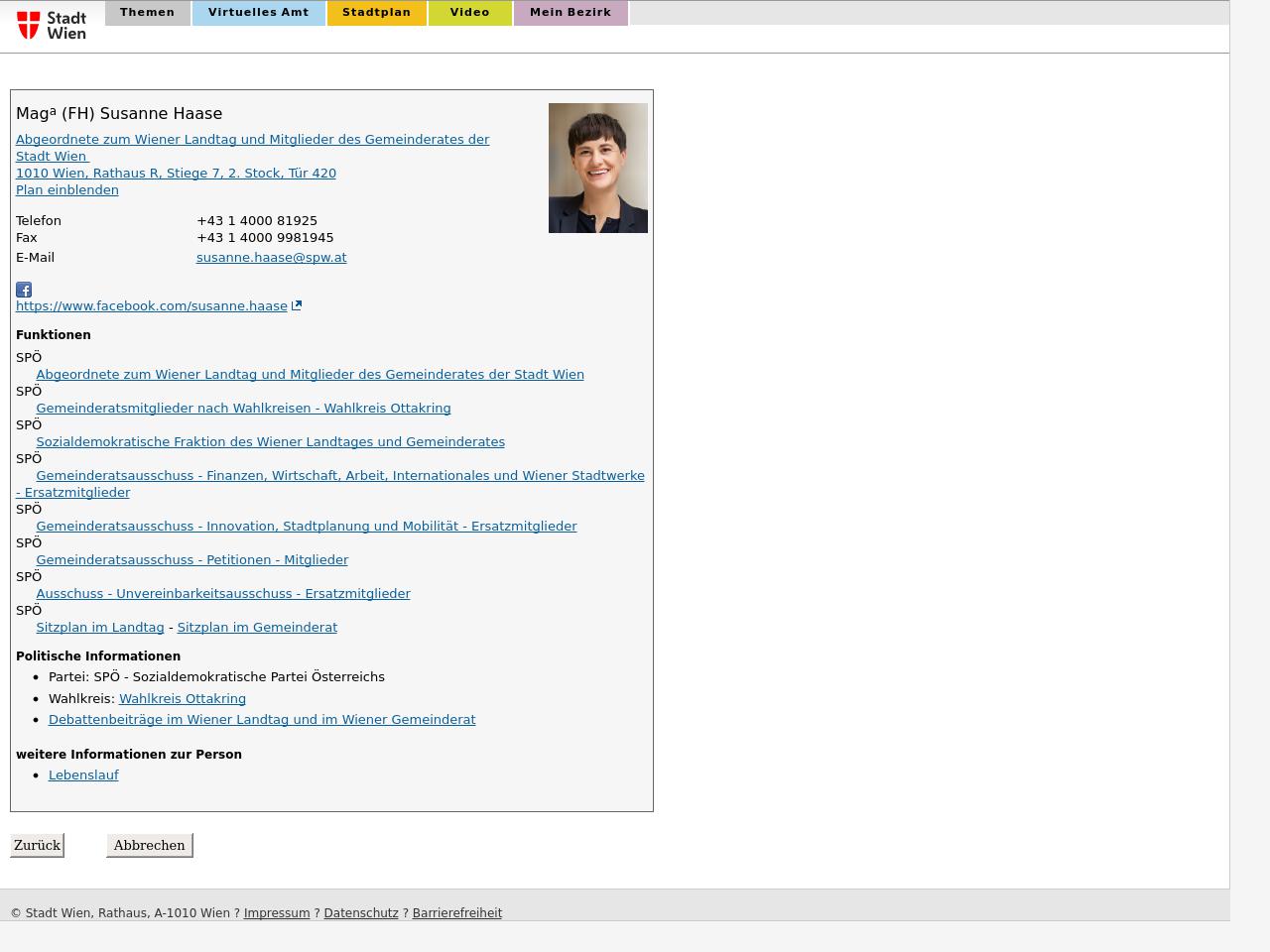
Task: Click the name Magª (FH) Susanne Haase
Action: [x=119, y=113]
